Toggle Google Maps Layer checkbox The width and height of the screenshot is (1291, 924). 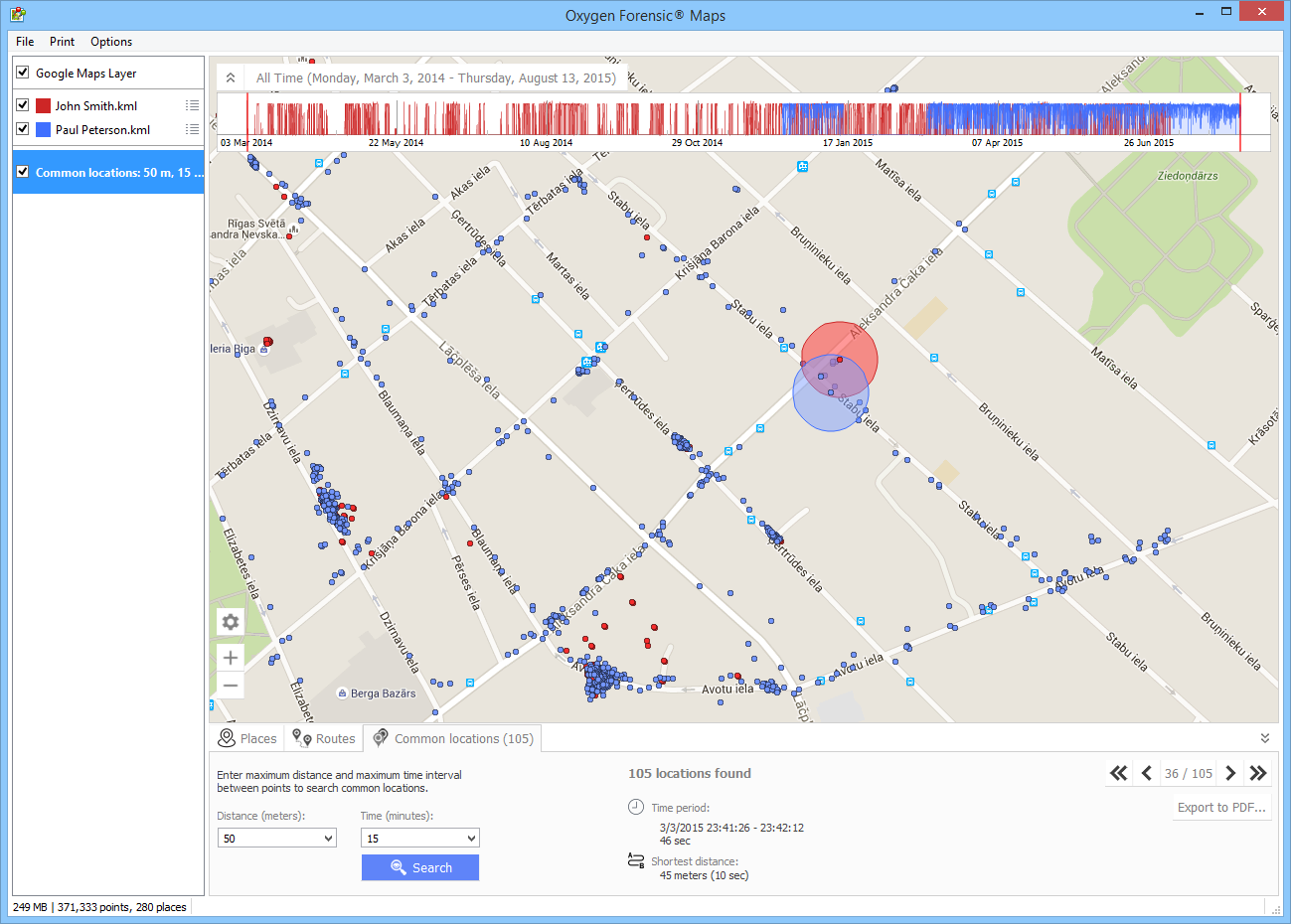23,73
